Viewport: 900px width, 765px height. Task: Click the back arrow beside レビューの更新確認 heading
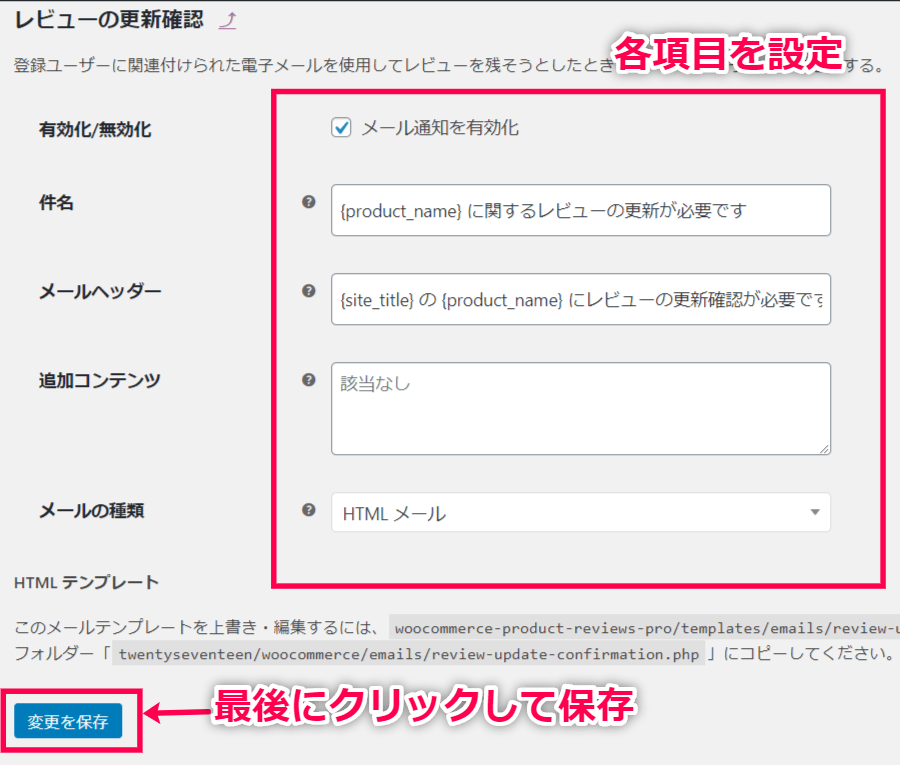point(227,19)
